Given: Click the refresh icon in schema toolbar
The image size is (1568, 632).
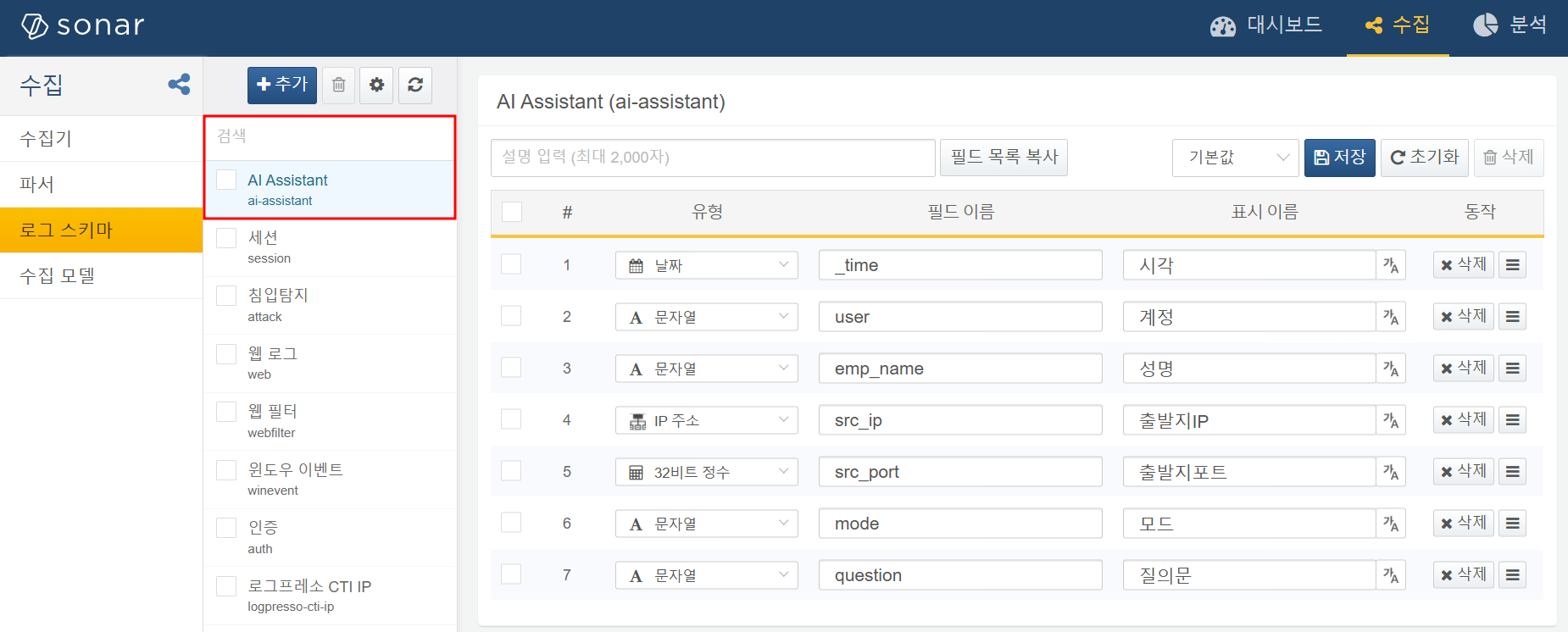Looking at the screenshot, I should 415,85.
